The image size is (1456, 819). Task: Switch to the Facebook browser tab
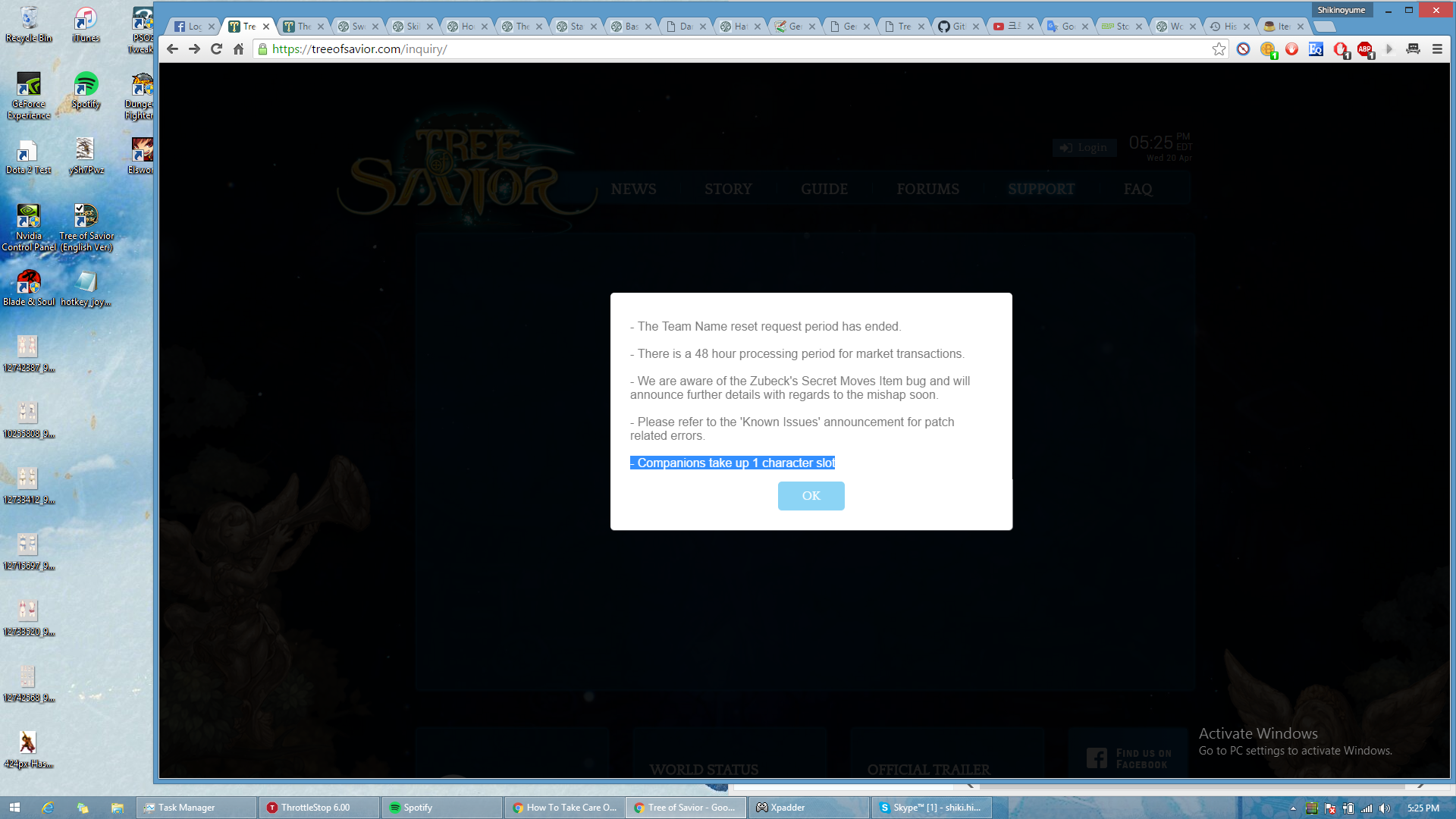(x=189, y=26)
